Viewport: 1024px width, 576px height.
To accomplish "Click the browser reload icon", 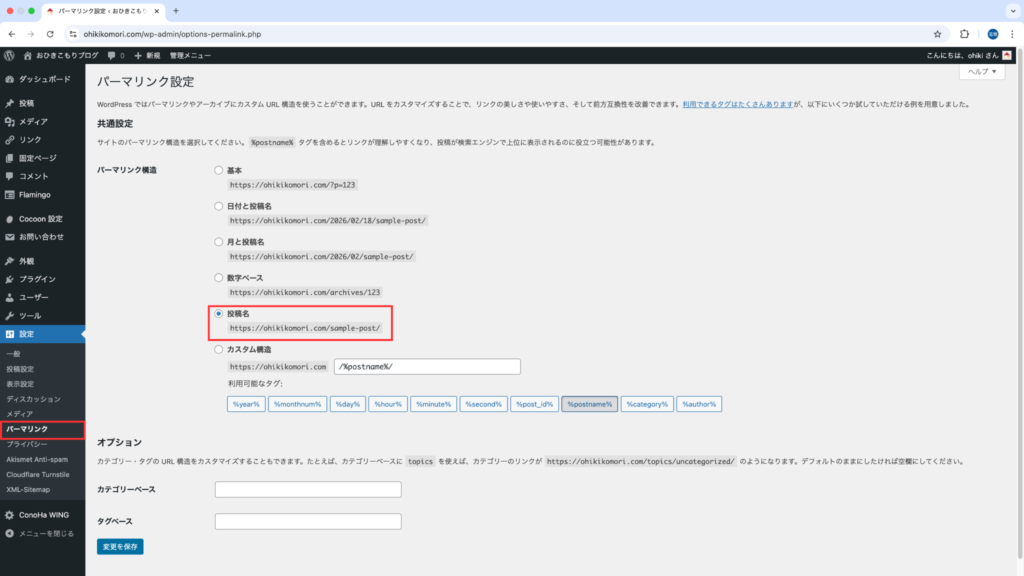I will (53, 33).
